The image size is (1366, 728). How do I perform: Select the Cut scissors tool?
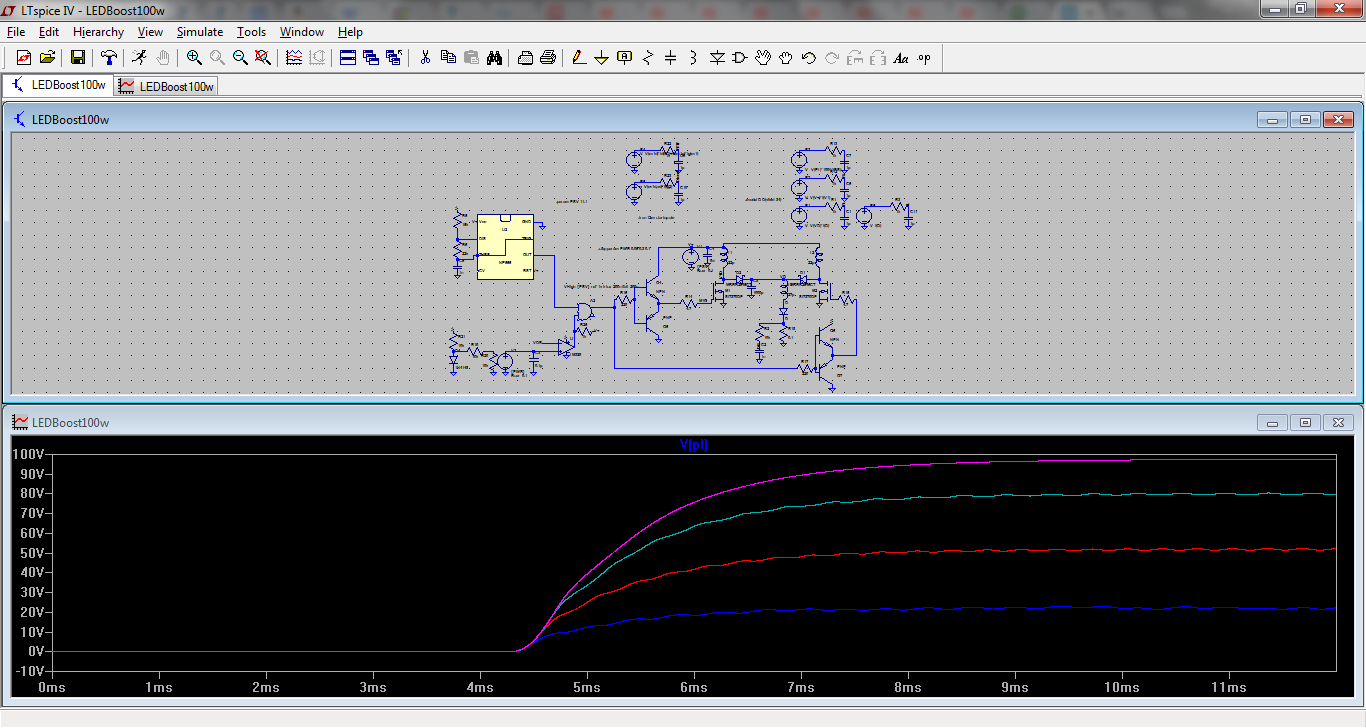point(425,58)
